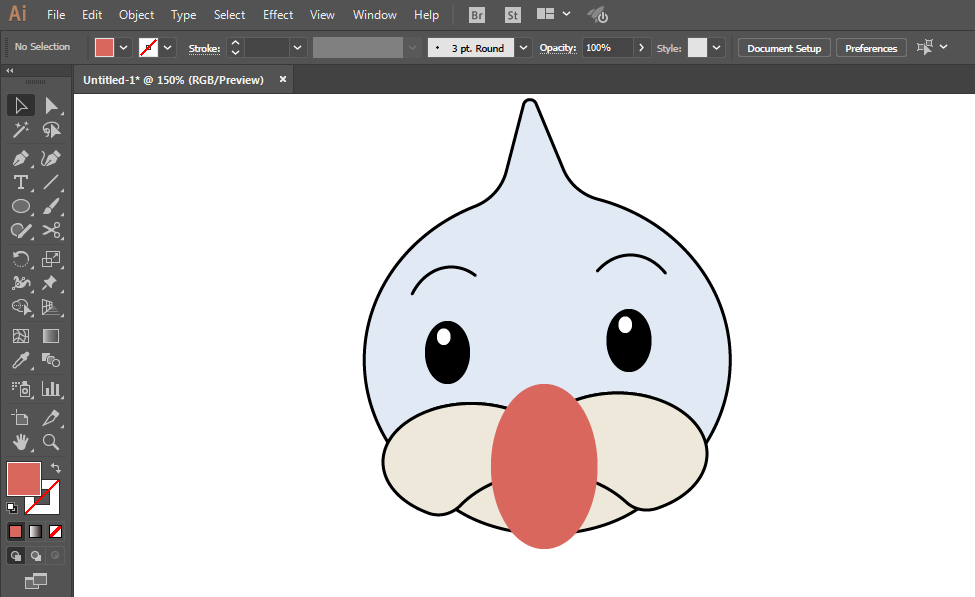This screenshot has width=975, height=597.
Task: Select the Eyedropper tool
Action: point(20,361)
